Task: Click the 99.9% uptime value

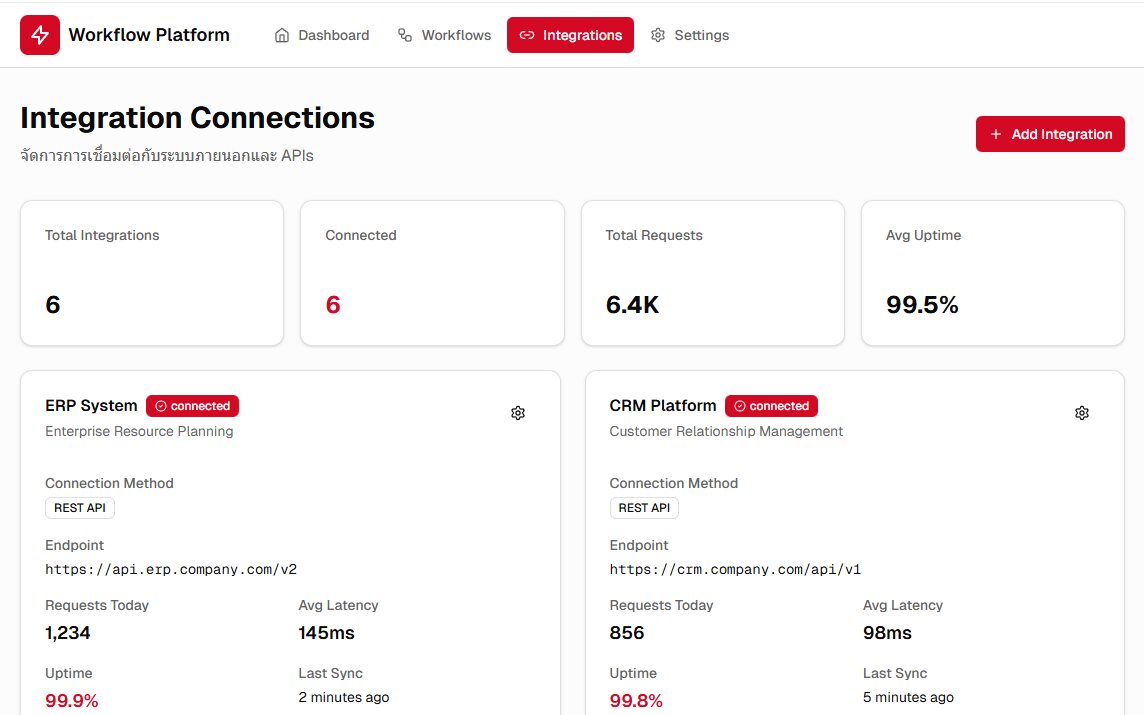Action: (x=72, y=700)
